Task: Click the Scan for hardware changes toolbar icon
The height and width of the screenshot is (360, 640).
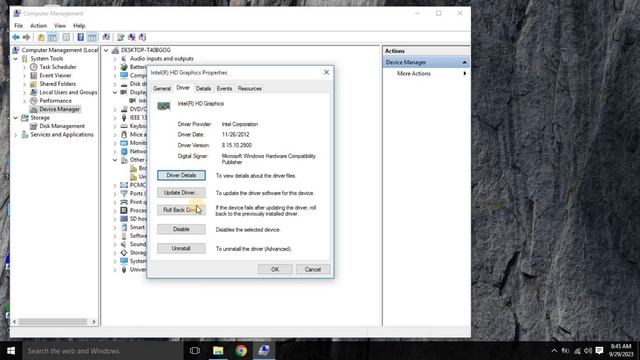Action: click(106, 38)
